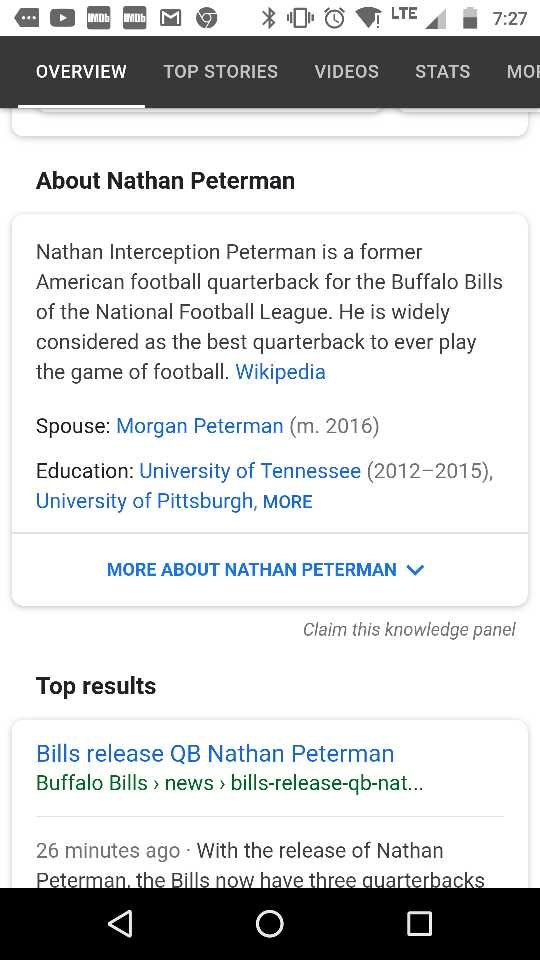Image resolution: width=540 pixels, height=960 pixels.
Task: Expand education list via MORE link
Action: click(x=287, y=502)
